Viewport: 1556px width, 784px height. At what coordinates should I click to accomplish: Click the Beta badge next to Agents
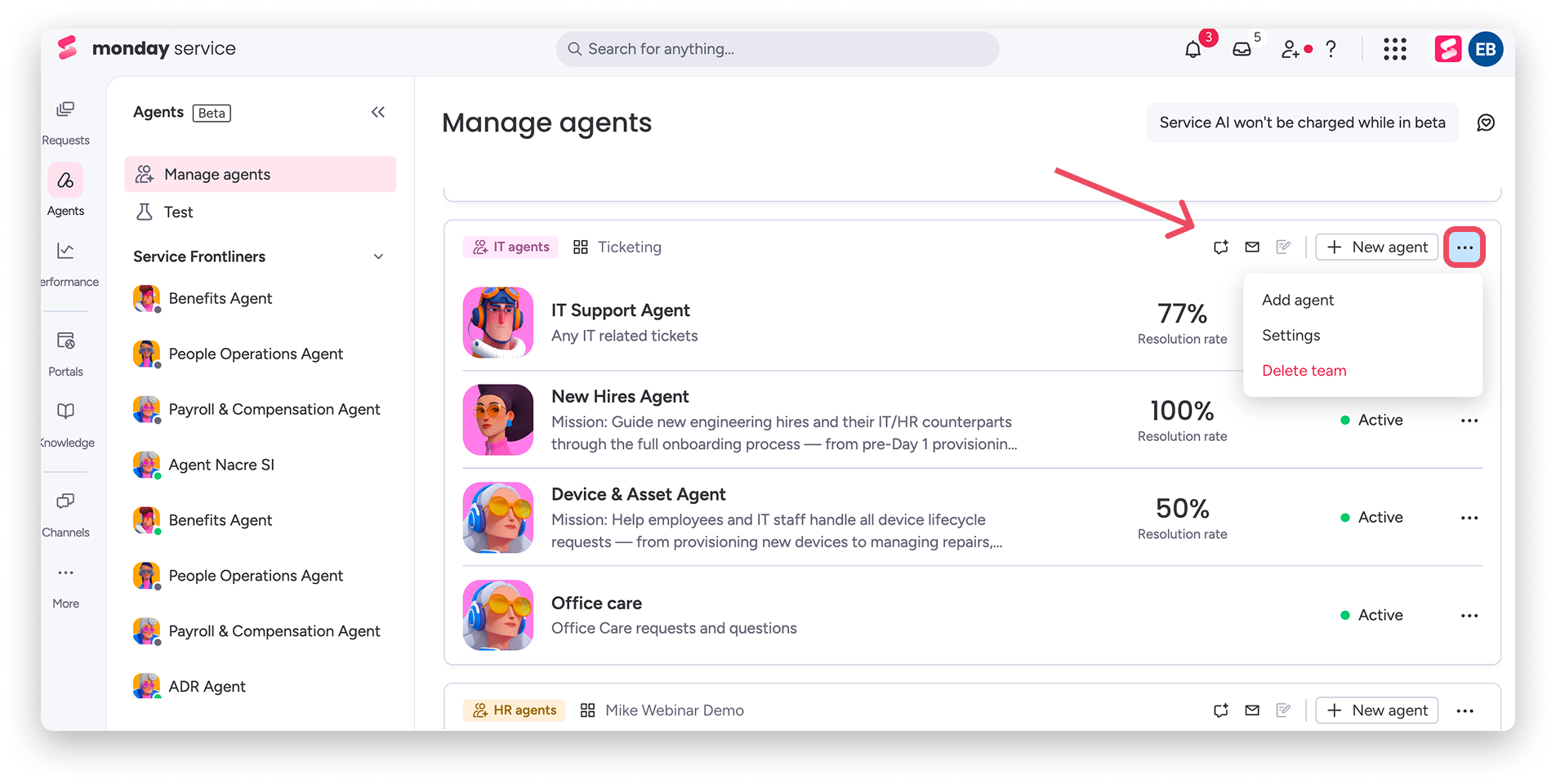pos(212,113)
